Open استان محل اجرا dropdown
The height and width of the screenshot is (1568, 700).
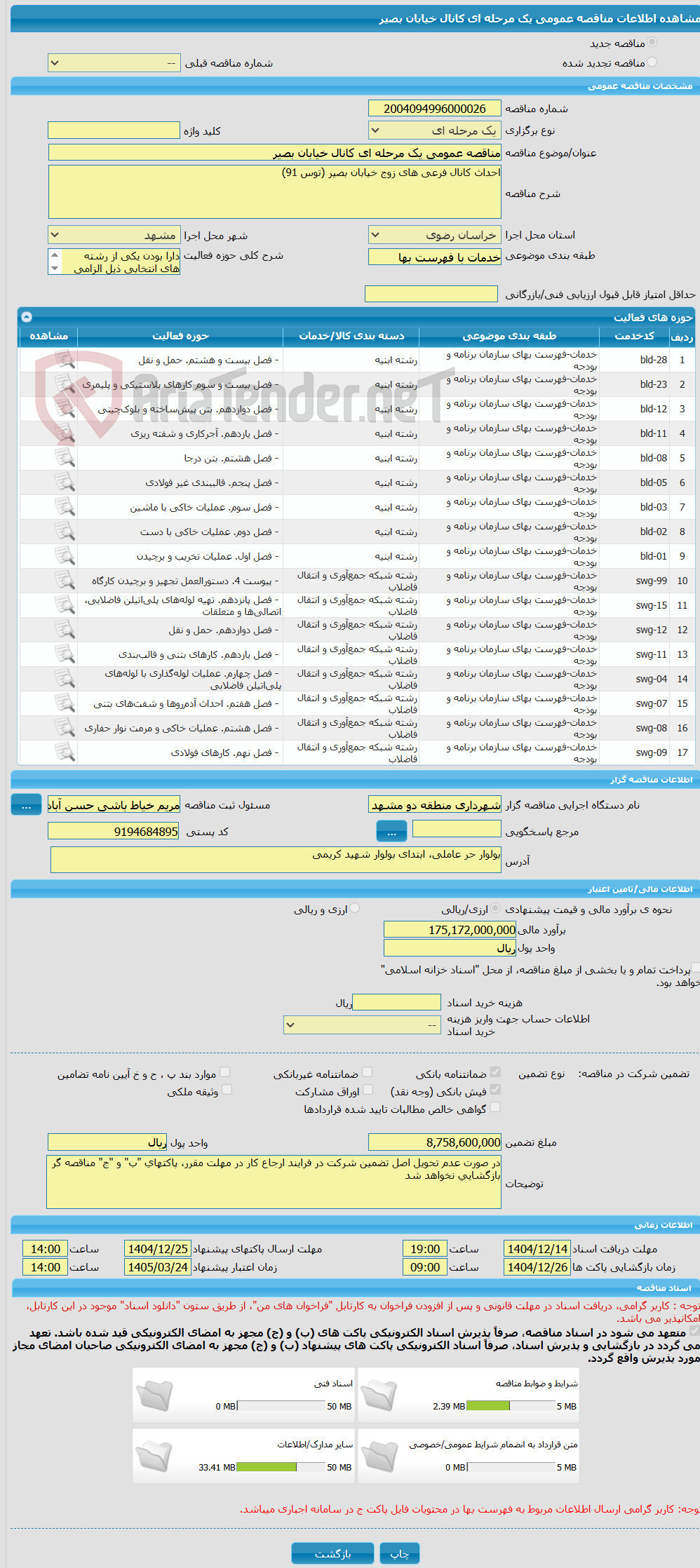click(434, 235)
